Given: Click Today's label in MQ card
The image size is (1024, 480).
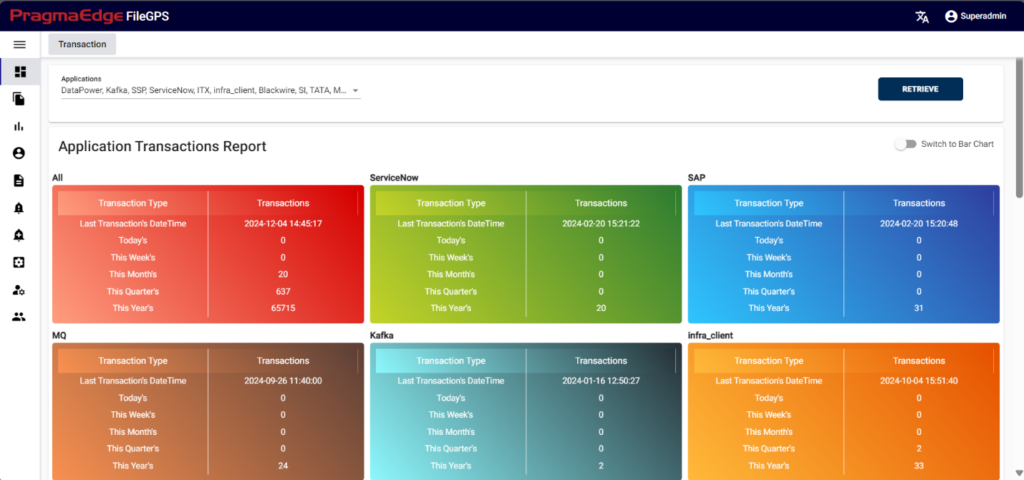Looking at the screenshot, I should point(133,398).
